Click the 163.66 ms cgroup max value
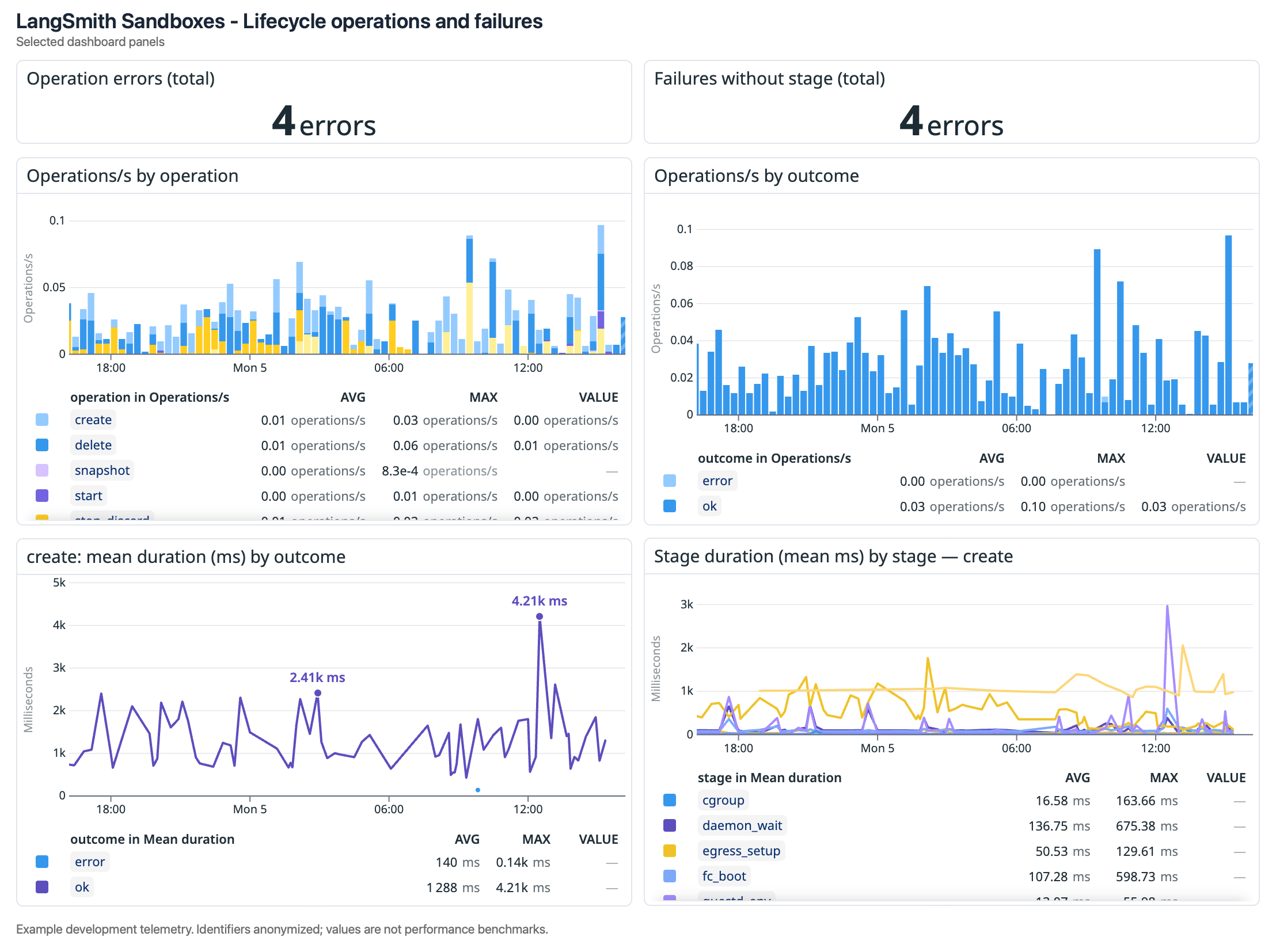The height and width of the screenshot is (952, 1276). pos(1146,801)
